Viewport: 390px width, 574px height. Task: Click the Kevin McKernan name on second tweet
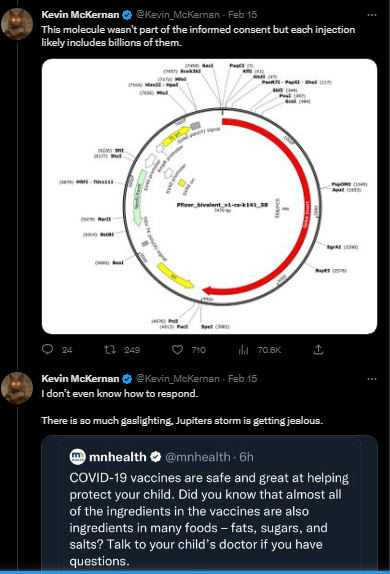tap(80, 379)
